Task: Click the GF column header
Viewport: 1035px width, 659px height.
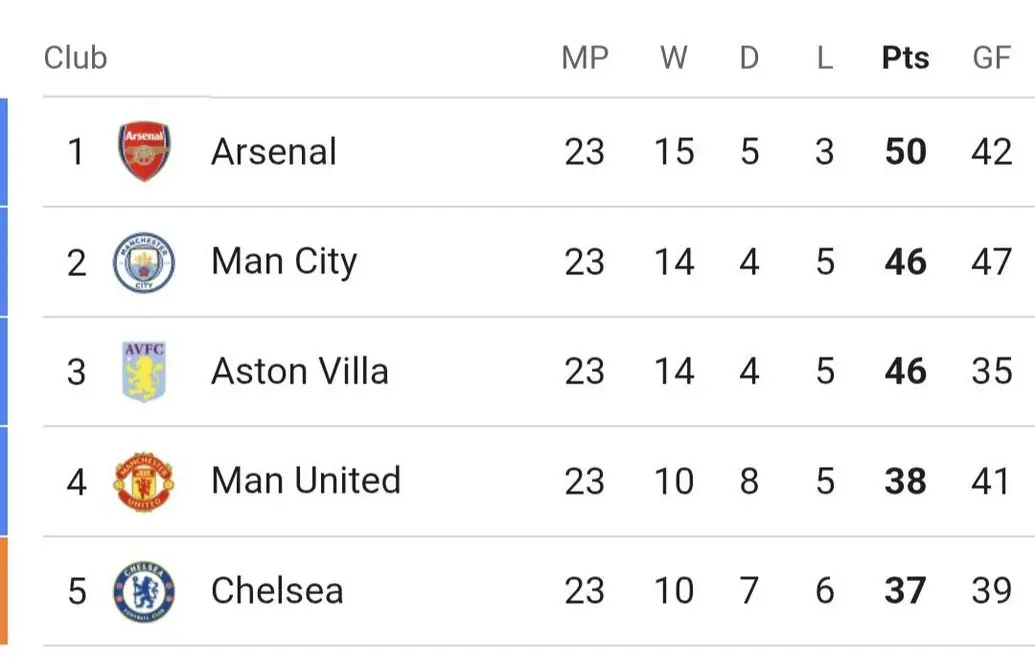Action: coord(992,58)
